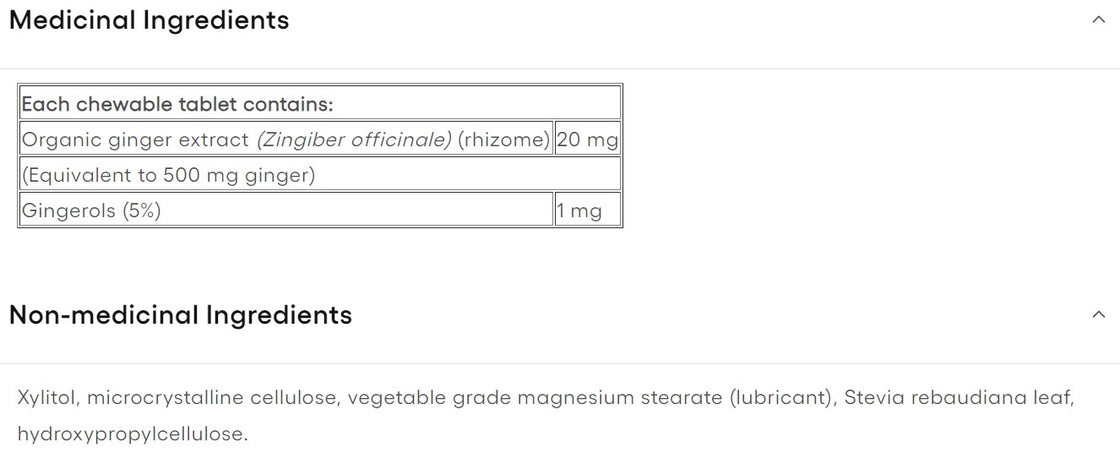Click the word 'hydroxypropylcellulose'
This screenshot has width=1120, height=475.
(x=131, y=434)
